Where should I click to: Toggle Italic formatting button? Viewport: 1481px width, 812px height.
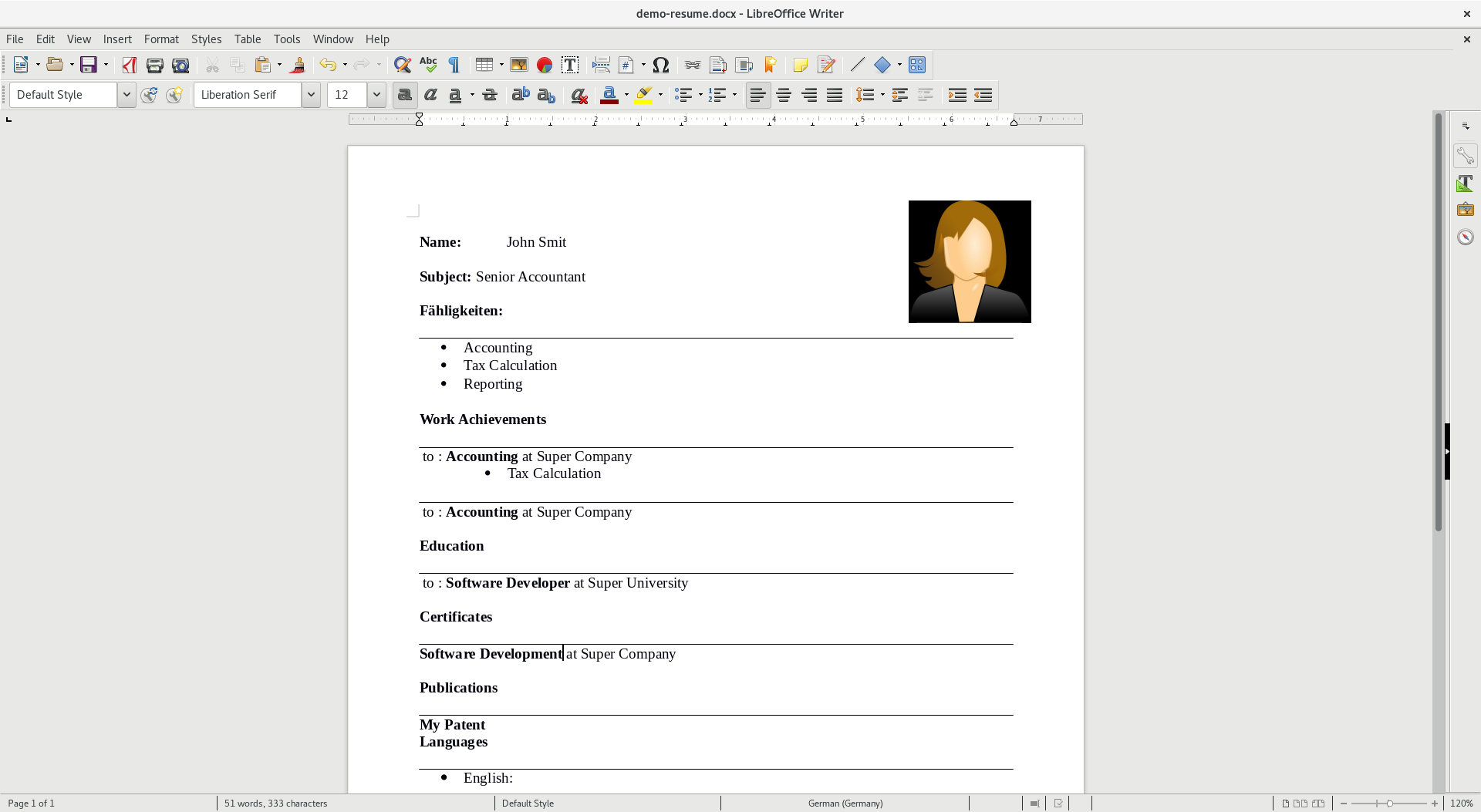(430, 95)
